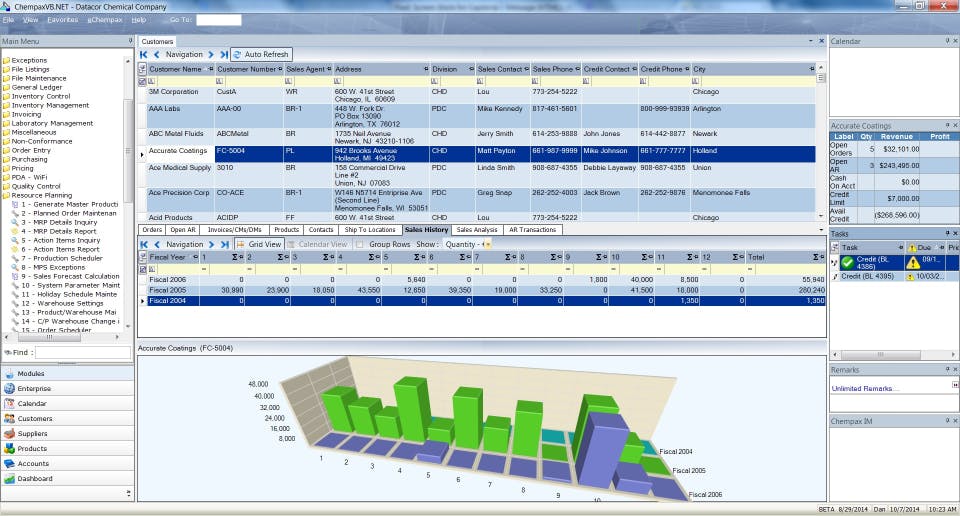This screenshot has height=516, width=960.
Task: Select the Fiscal 2005 sales row
Action: (483, 290)
